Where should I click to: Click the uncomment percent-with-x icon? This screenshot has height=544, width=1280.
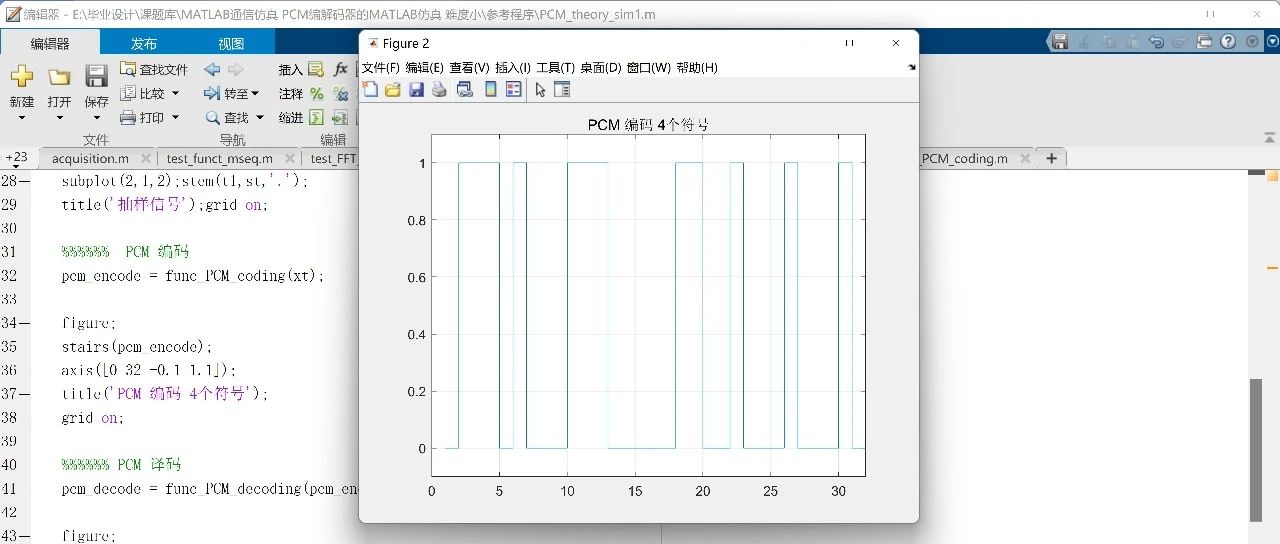click(x=341, y=93)
